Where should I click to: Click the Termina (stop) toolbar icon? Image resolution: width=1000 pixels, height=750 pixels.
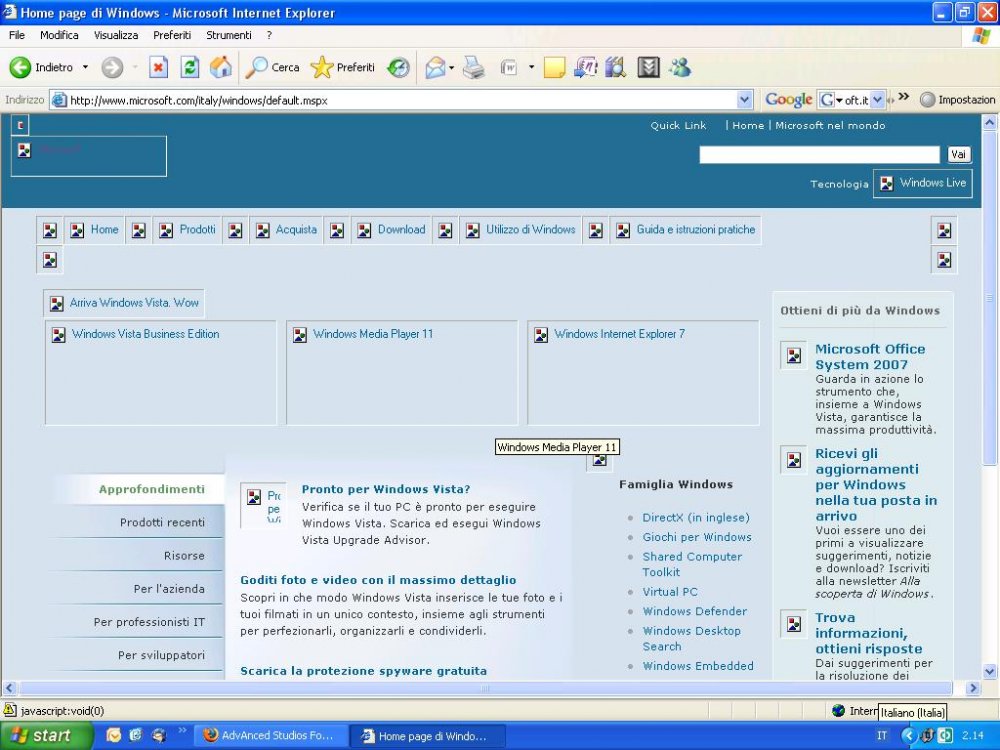[x=158, y=67]
